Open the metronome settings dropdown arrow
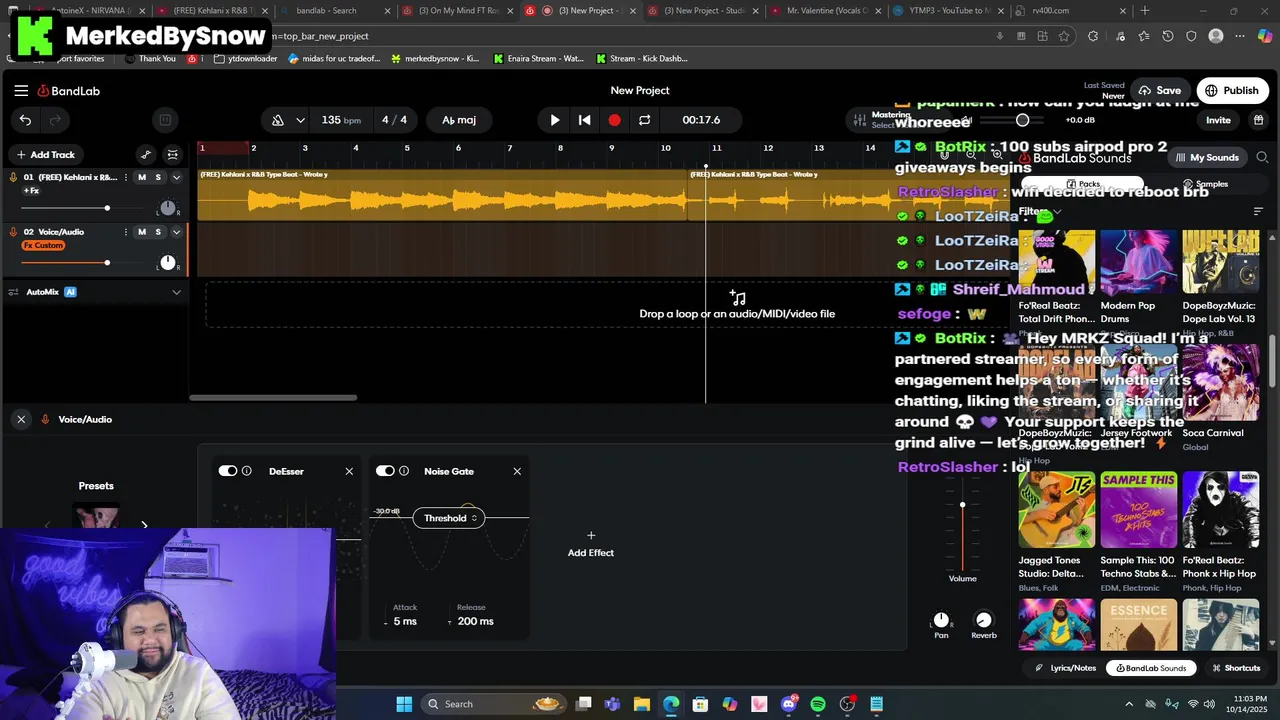Viewport: 1280px width, 720px height. 300,120
